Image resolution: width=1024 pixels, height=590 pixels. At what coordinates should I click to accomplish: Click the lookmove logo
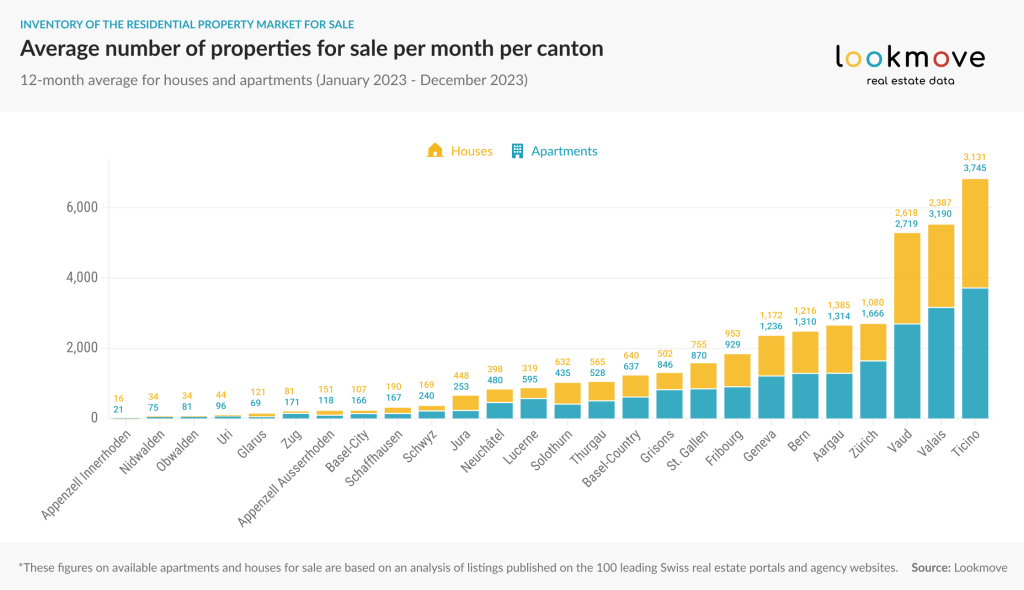910,65
